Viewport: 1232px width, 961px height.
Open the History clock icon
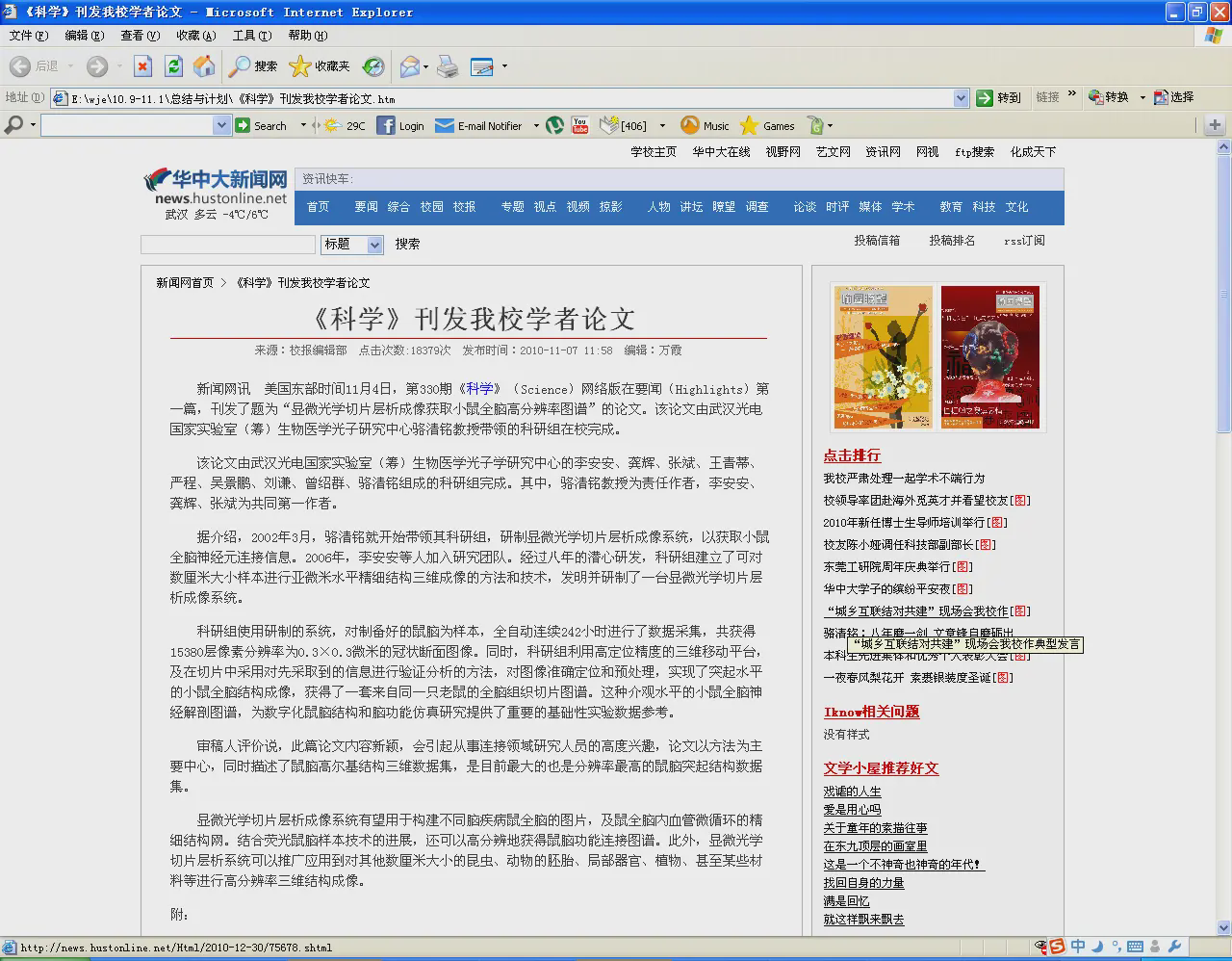click(x=373, y=66)
